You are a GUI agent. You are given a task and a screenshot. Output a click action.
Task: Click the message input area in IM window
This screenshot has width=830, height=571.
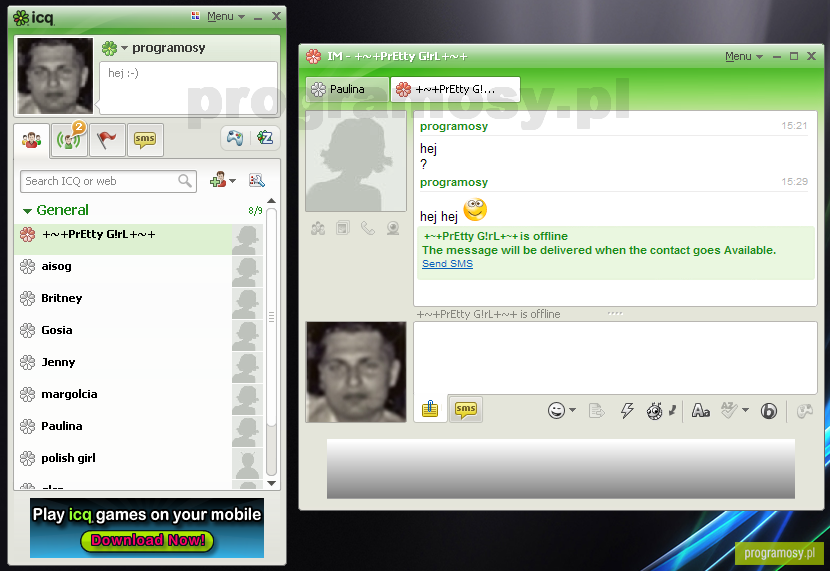[615, 358]
